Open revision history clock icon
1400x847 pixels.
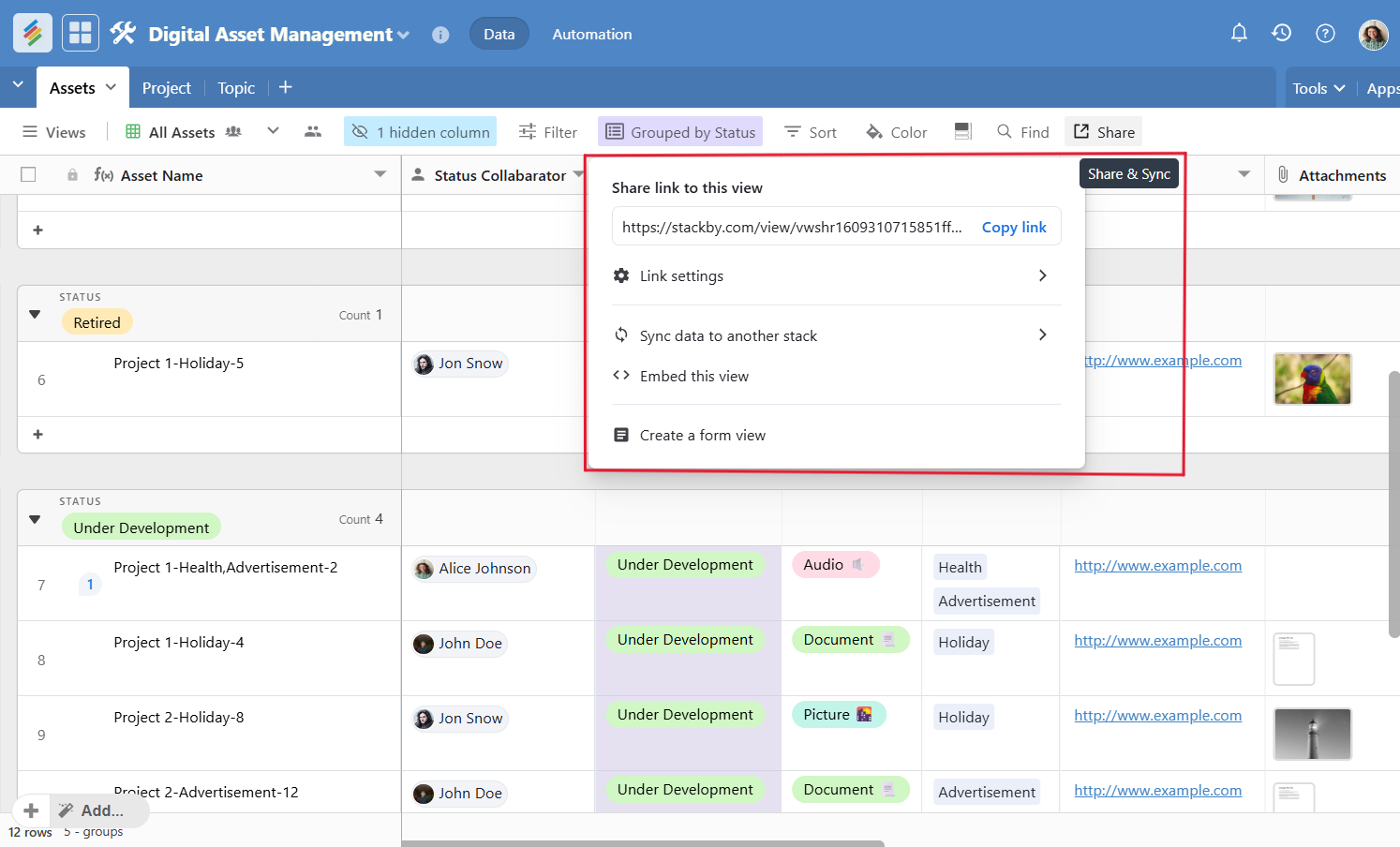(x=1282, y=34)
